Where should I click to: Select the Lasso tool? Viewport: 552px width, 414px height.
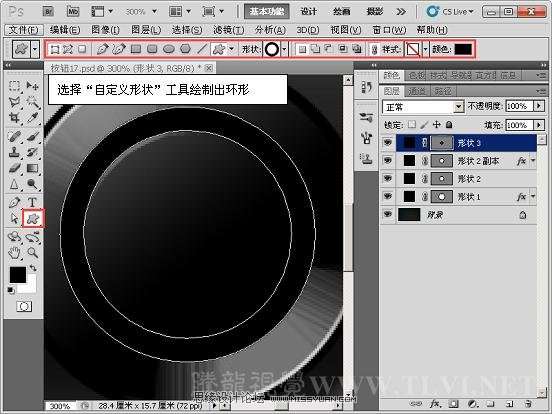click(14, 102)
